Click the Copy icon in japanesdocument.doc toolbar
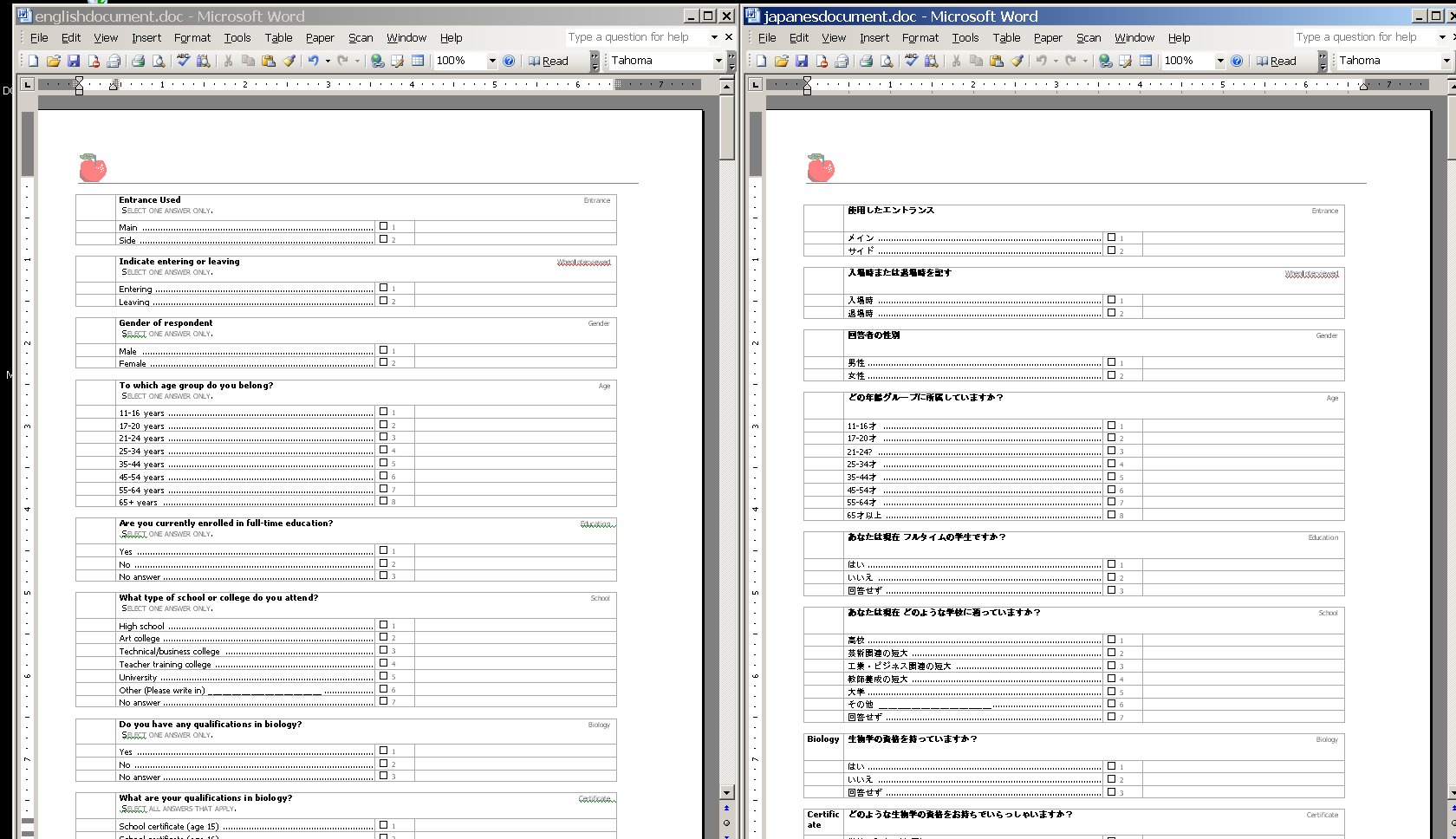 coord(976,61)
